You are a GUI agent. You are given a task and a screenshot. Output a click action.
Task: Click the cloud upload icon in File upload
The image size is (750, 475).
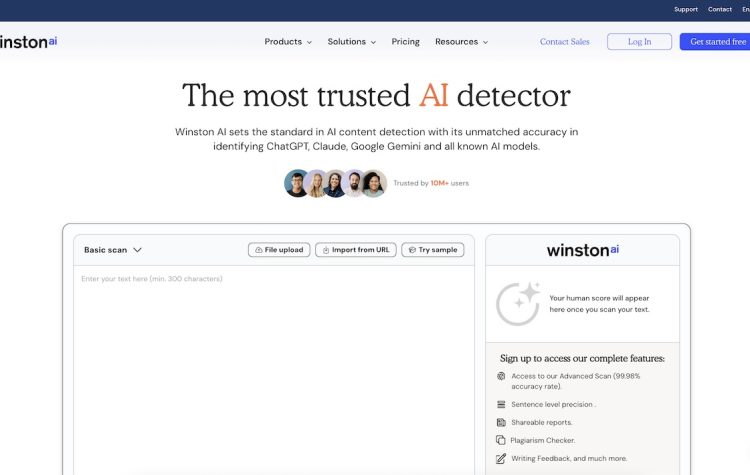pyautogui.click(x=259, y=250)
